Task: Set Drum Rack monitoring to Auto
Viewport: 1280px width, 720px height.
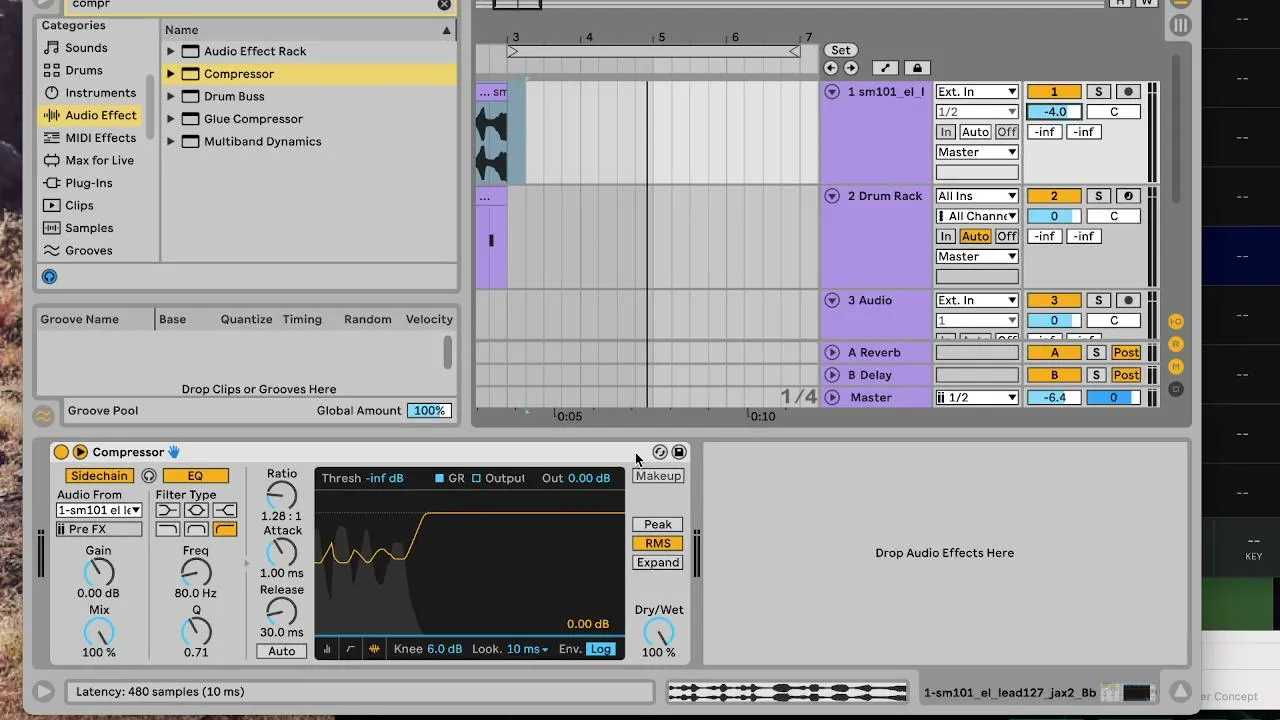Action: [975, 236]
